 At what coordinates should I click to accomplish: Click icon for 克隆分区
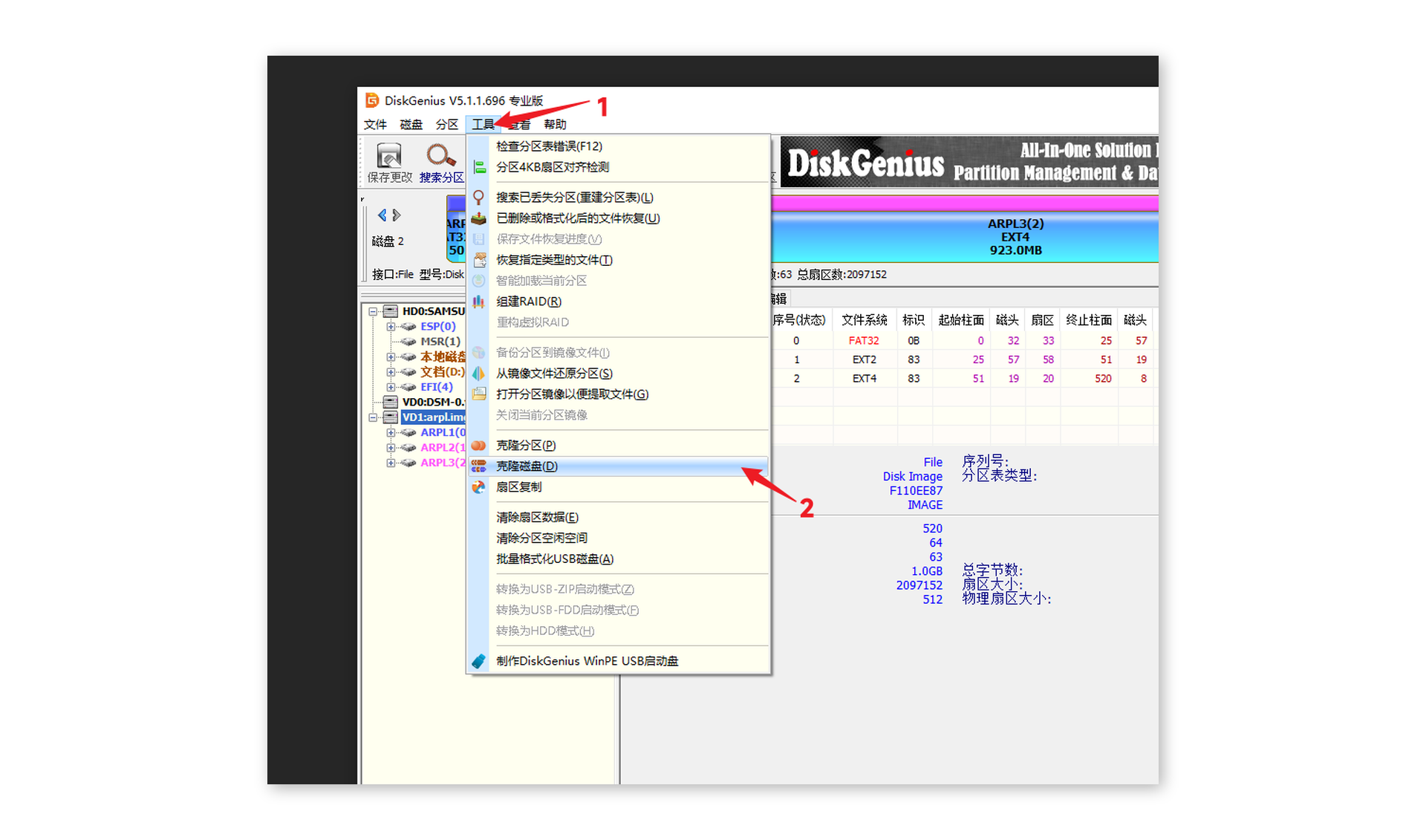coord(479,446)
